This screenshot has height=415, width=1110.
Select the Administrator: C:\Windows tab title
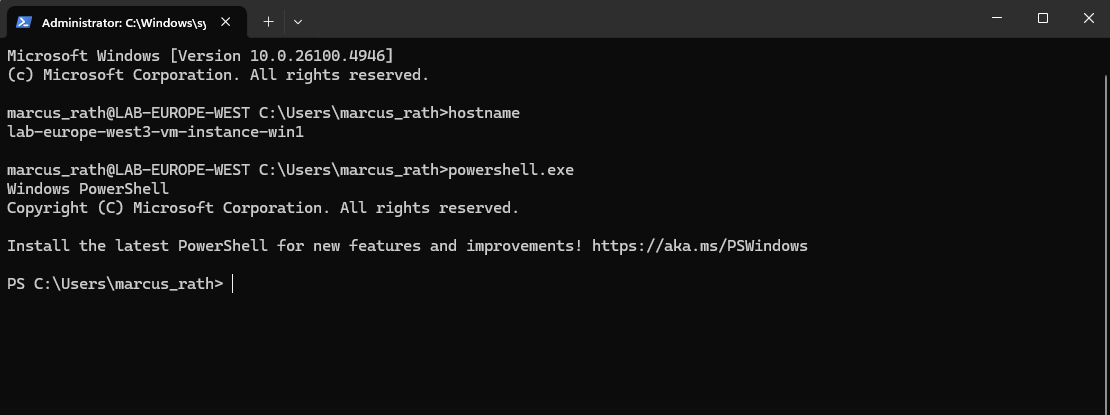(124, 23)
